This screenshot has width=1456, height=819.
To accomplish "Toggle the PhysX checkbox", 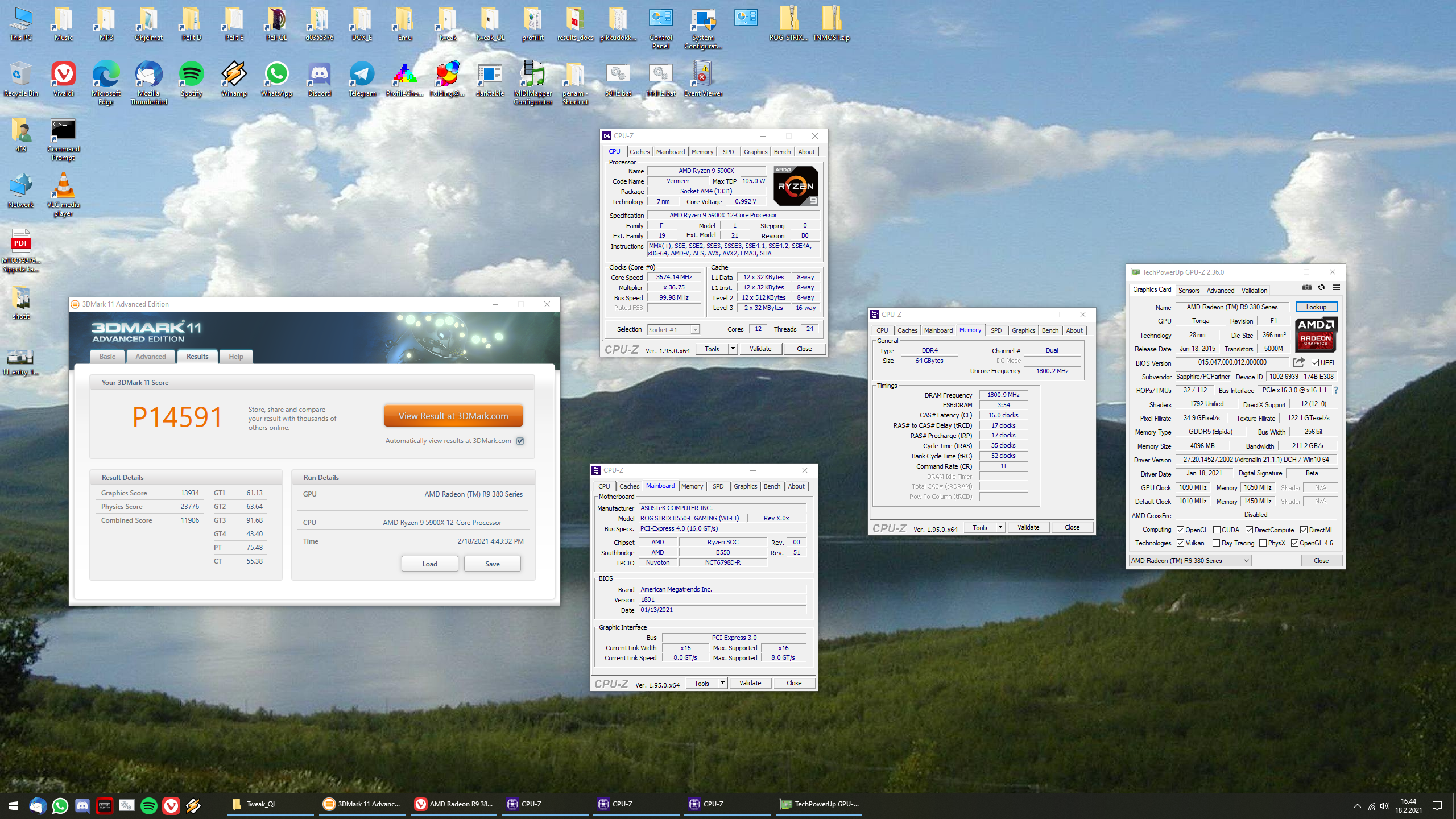I will 1263,543.
